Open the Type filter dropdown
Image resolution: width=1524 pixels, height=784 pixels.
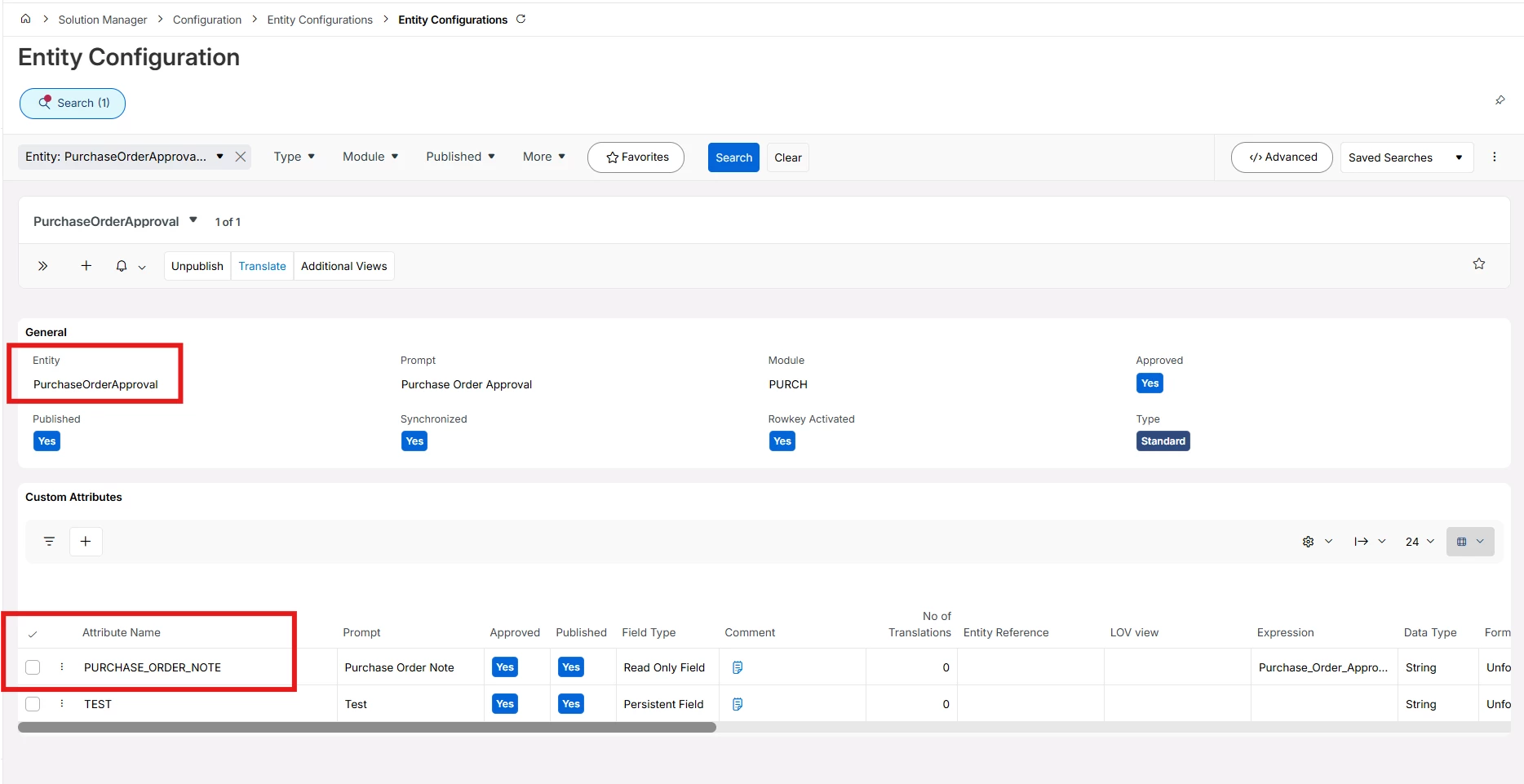pyautogui.click(x=294, y=157)
